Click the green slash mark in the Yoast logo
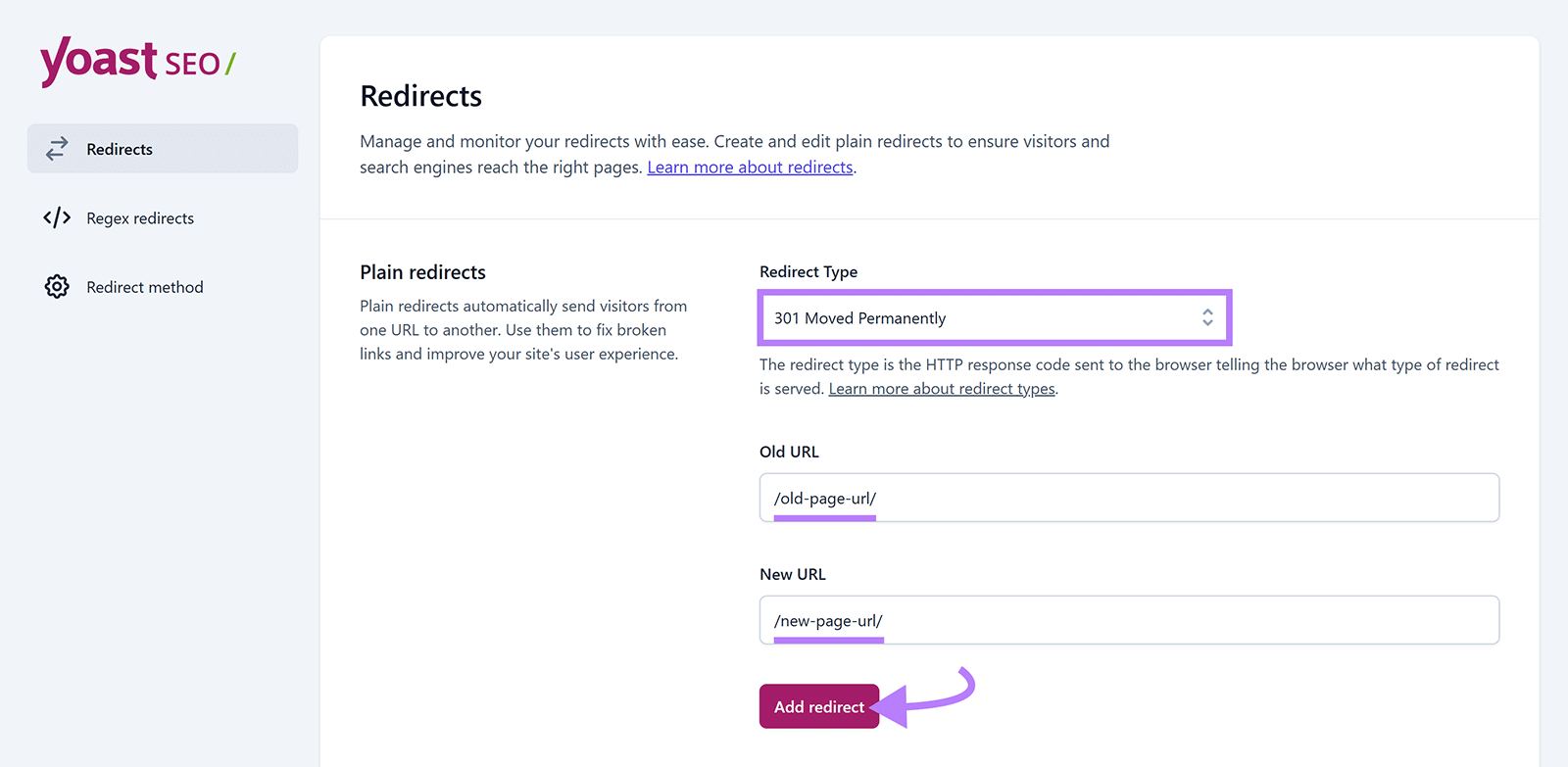 (231, 61)
